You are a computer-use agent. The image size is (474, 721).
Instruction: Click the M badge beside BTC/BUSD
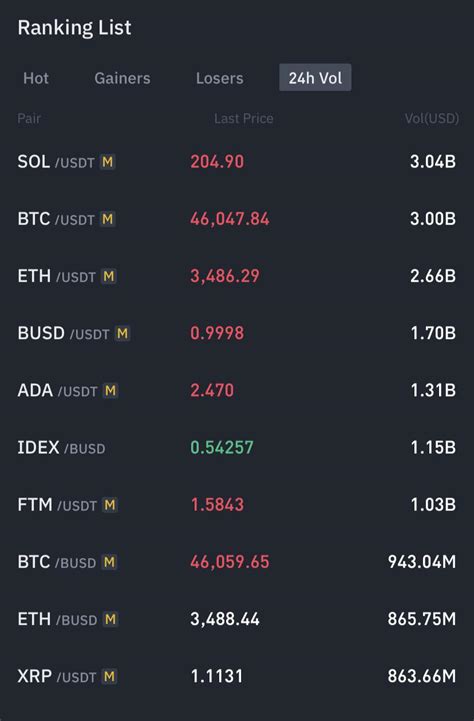tap(109, 562)
